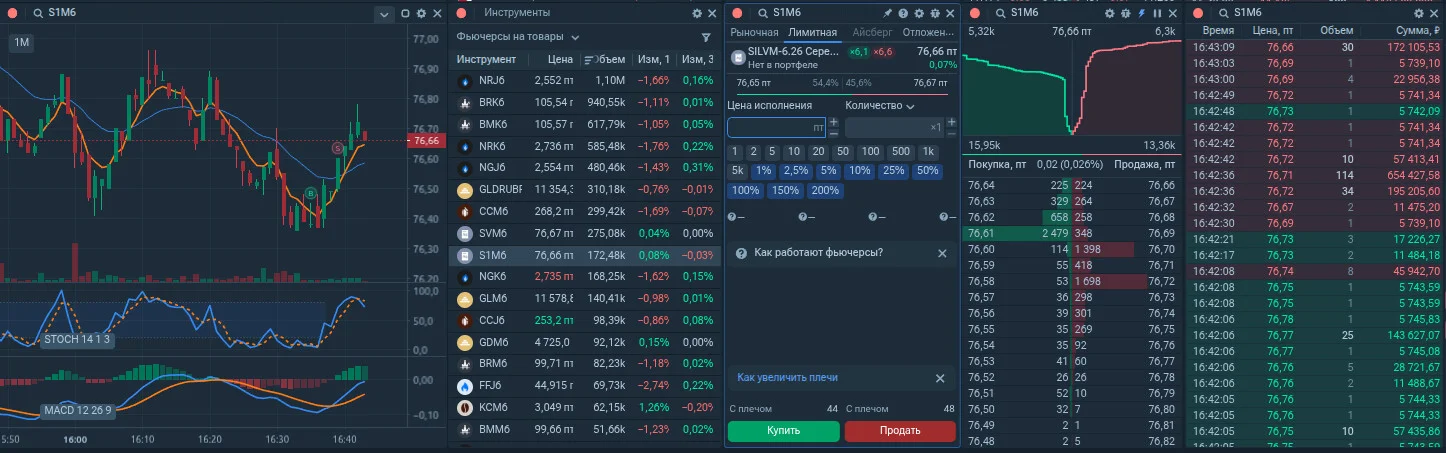Click the lightning quick-trade icon in order book
Screen dimensions: 1446x453
(x=1142, y=13)
